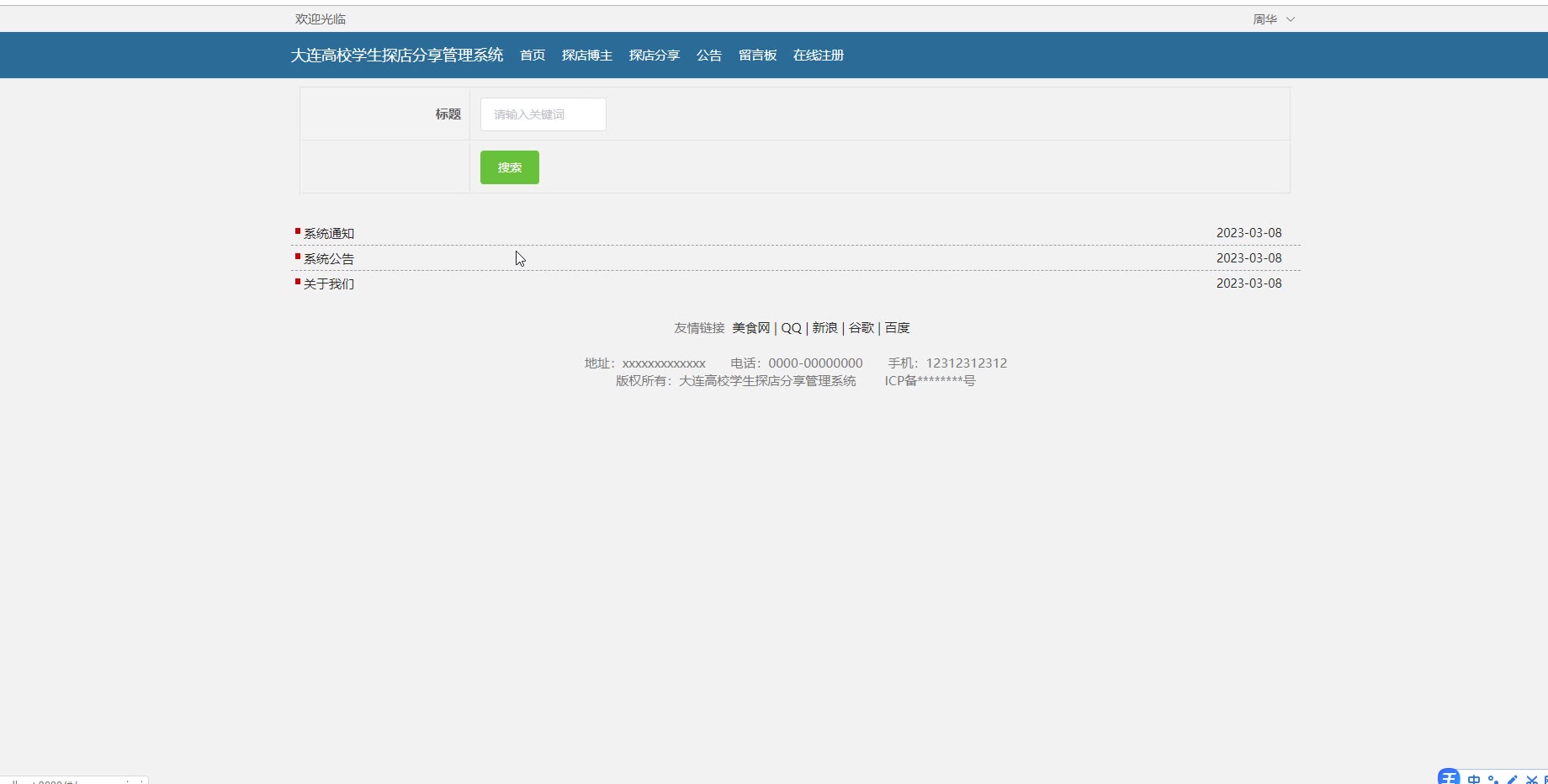This screenshot has width=1548, height=784.
Task: Open the 探店博主 nav item
Action: [587, 56]
